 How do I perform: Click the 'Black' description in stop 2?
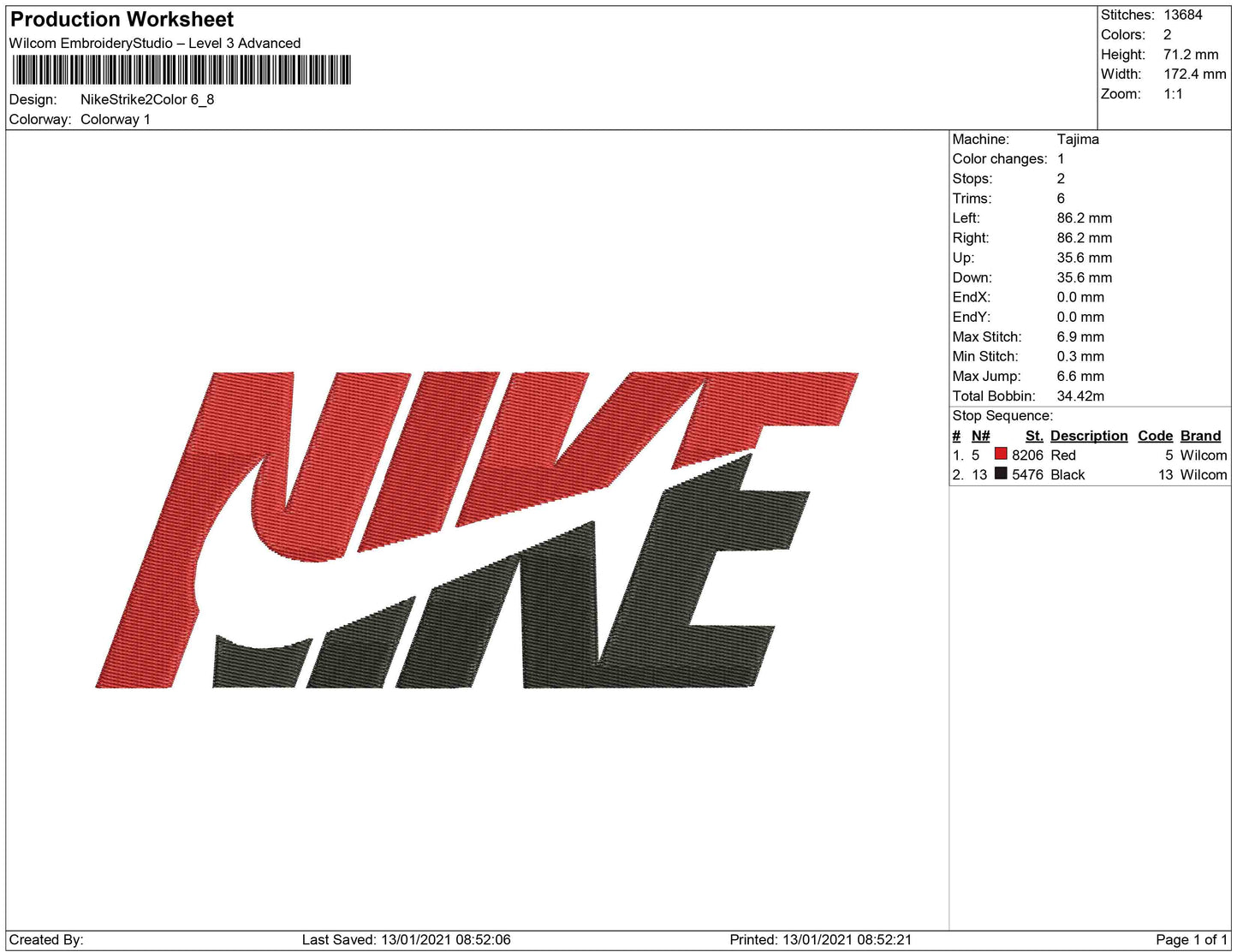coord(1068,474)
